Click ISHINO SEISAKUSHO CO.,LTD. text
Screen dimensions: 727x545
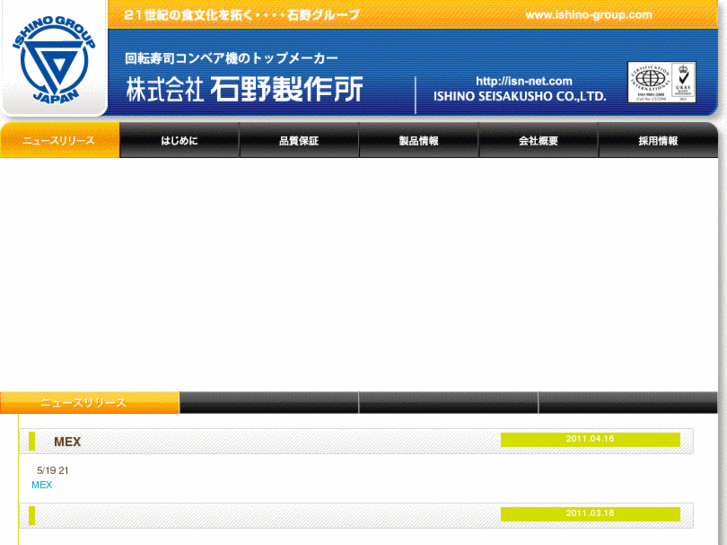coord(520,96)
